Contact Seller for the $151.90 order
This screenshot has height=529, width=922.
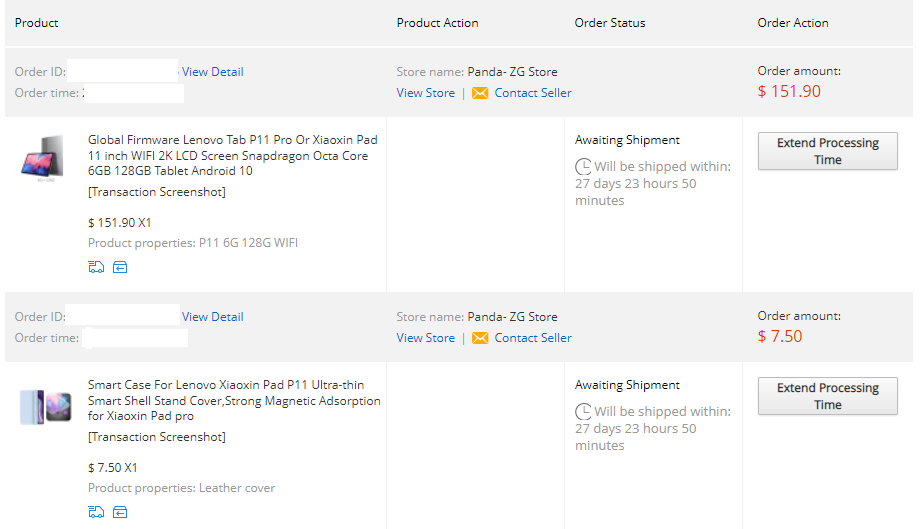tap(533, 93)
